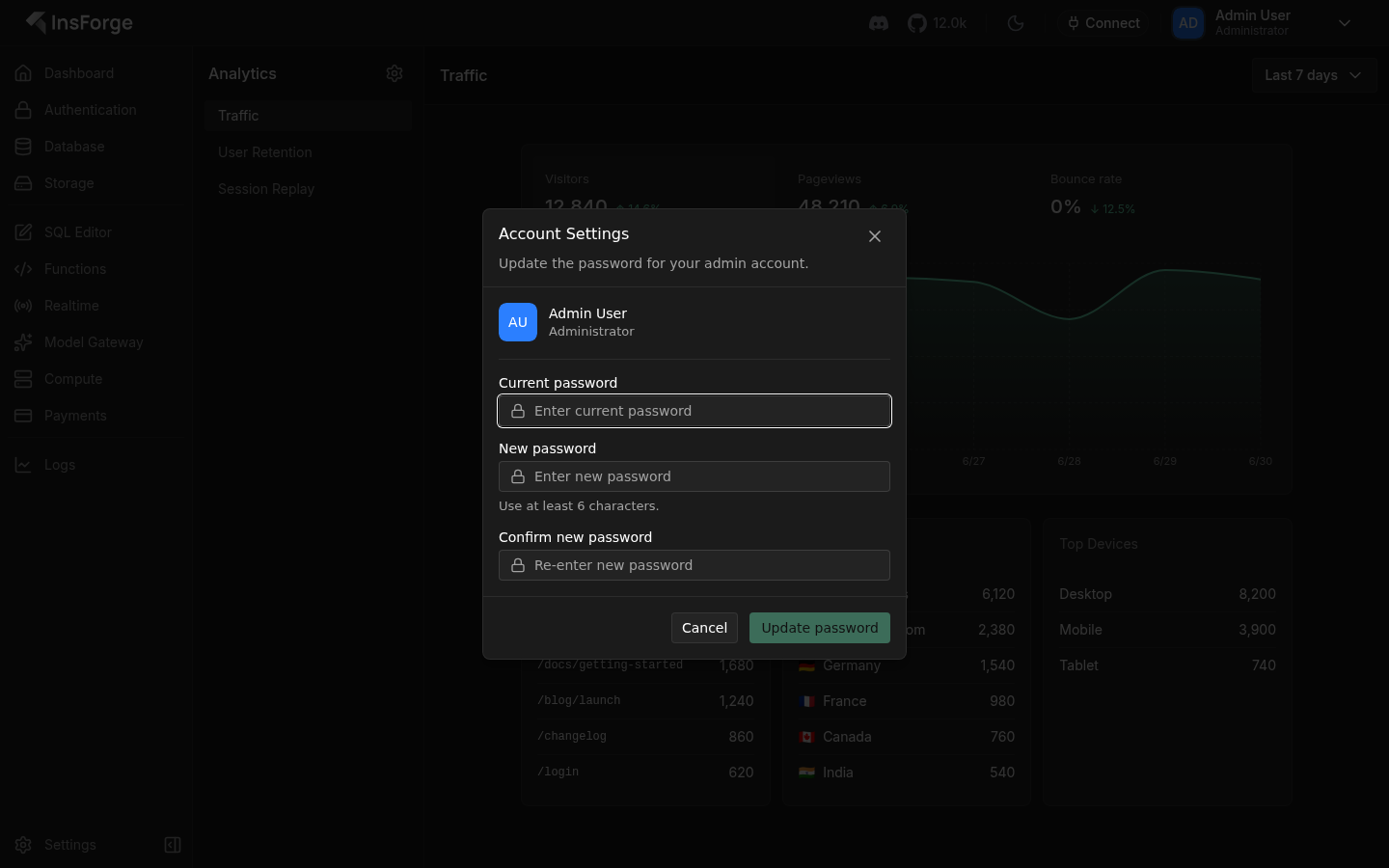Select the Confirm new password field
Screen dimensions: 1389x868
(694, 565)
